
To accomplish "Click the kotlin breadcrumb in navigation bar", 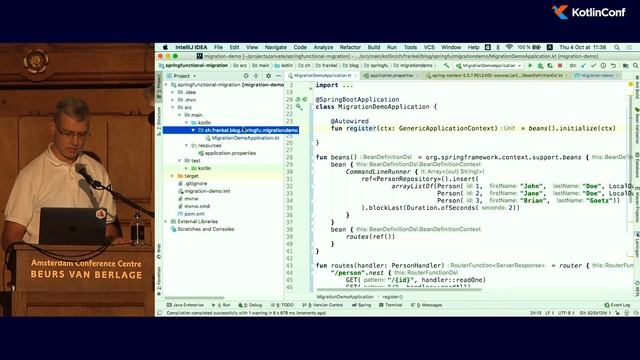I will [x=284, y=65].
